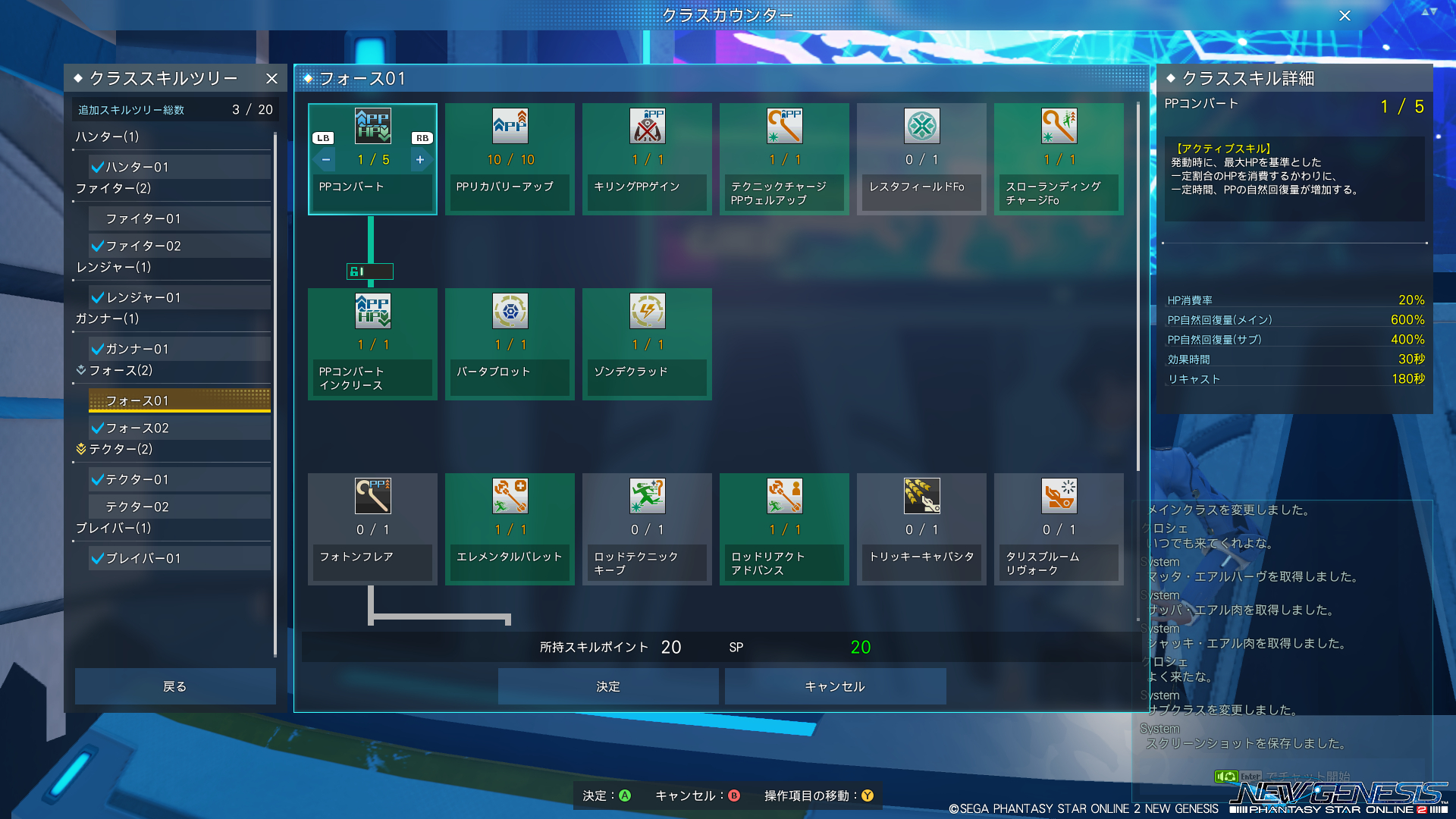
Task: Click the 効果時間 30秒 row
Action: (x=1295, y=359)
